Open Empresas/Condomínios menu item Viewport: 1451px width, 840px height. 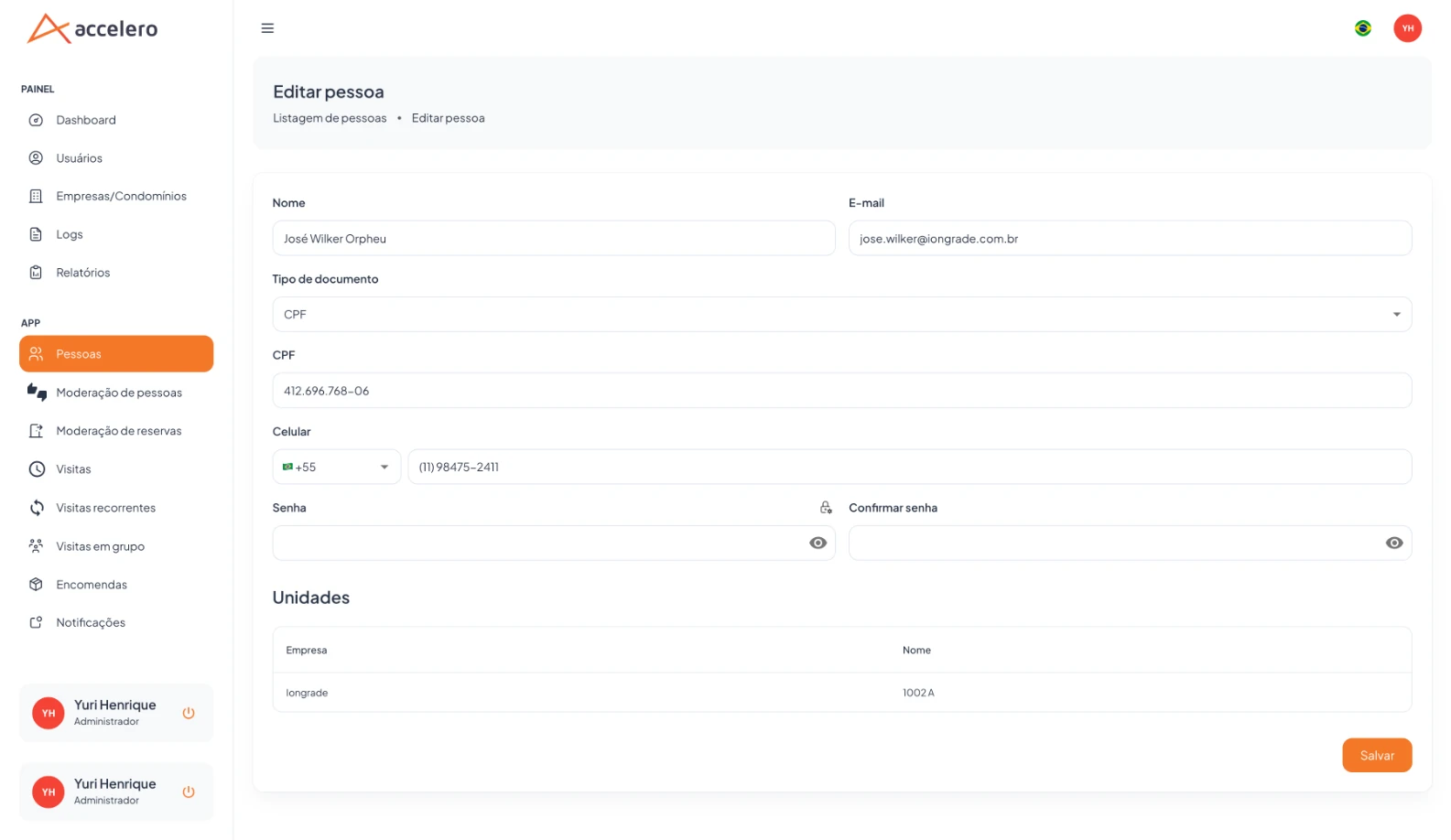coord(116,196)
